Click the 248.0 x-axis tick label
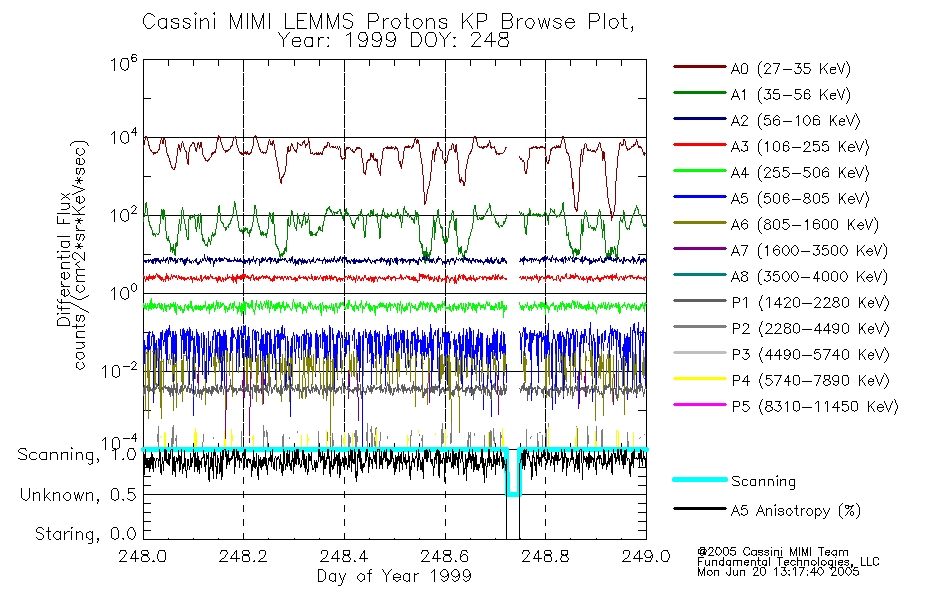950x600 pixels. 142,556
